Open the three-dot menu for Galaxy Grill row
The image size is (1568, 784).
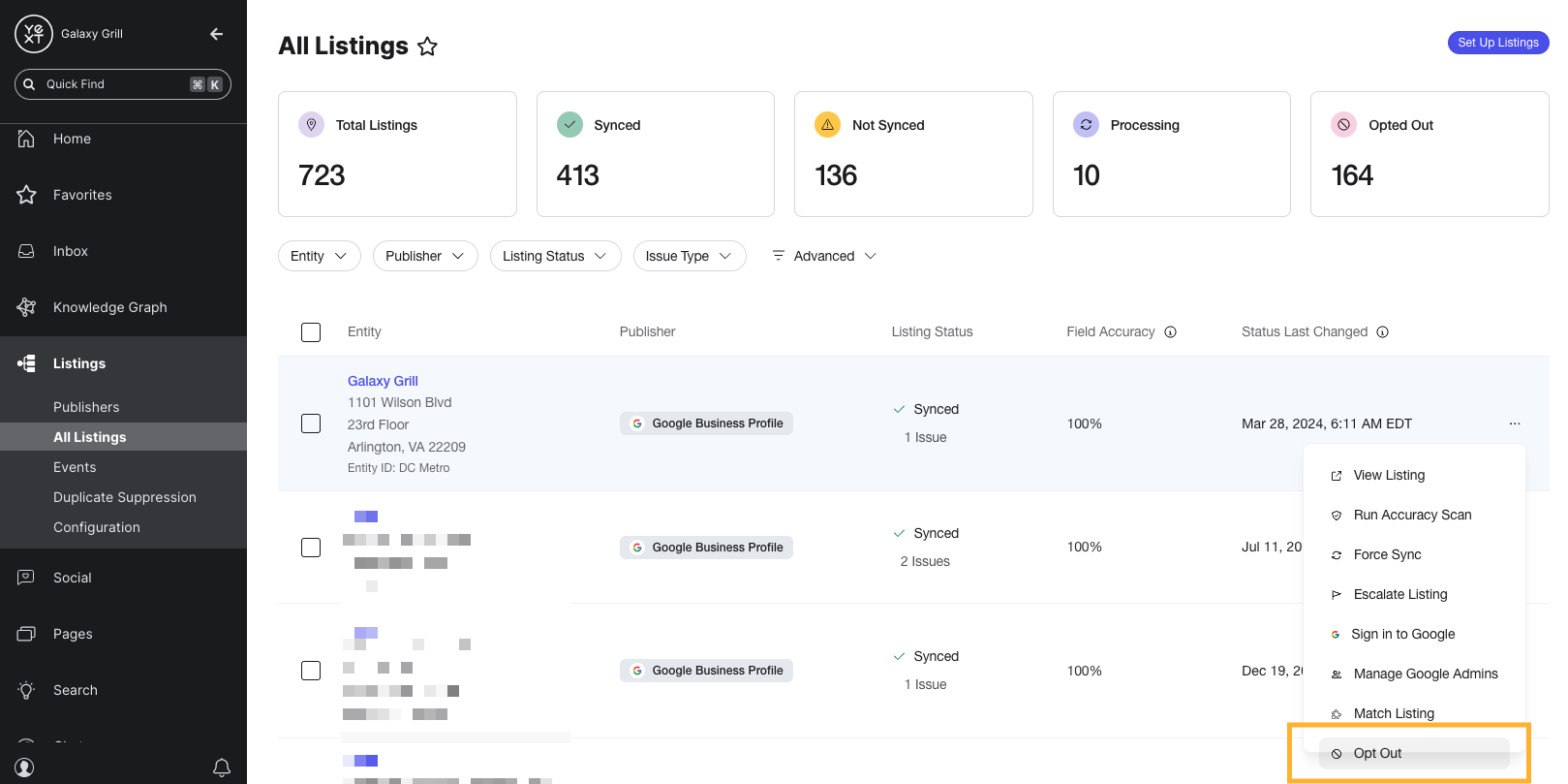(1515, 423)
